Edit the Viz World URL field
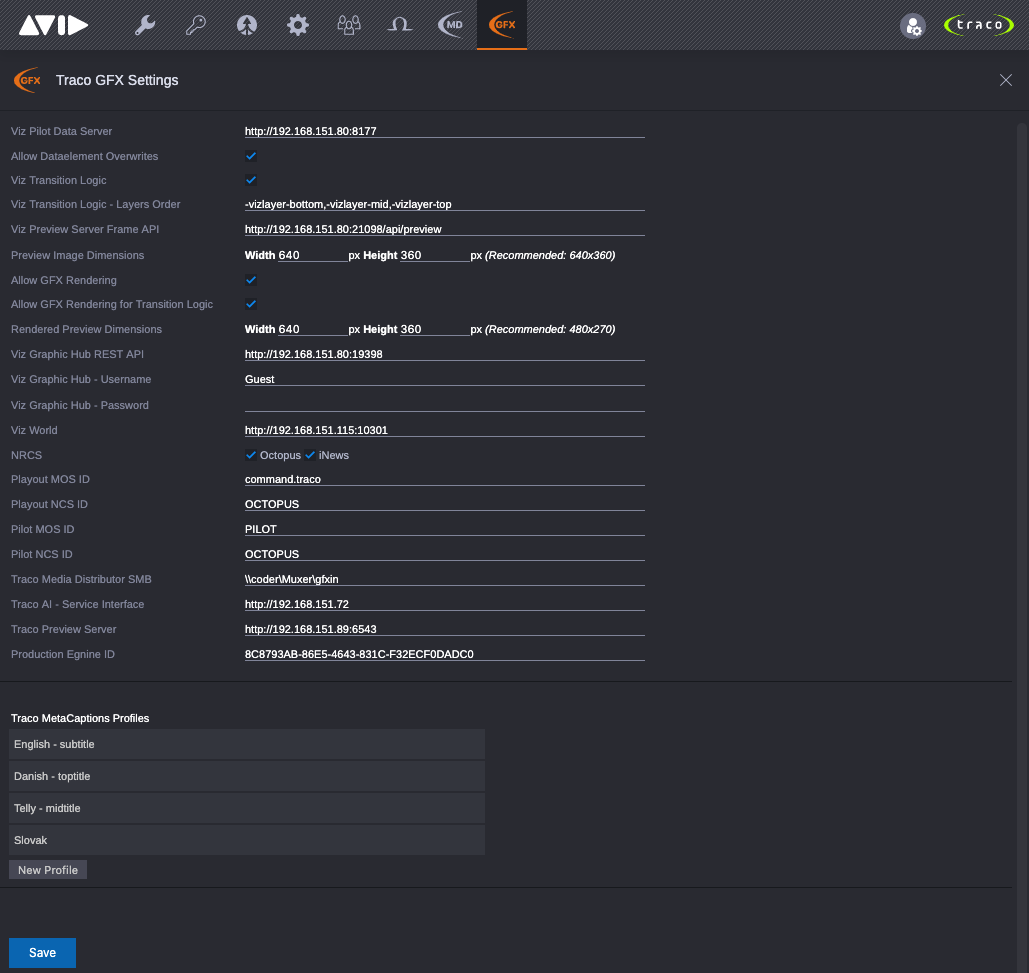 [x=444, y=430]
